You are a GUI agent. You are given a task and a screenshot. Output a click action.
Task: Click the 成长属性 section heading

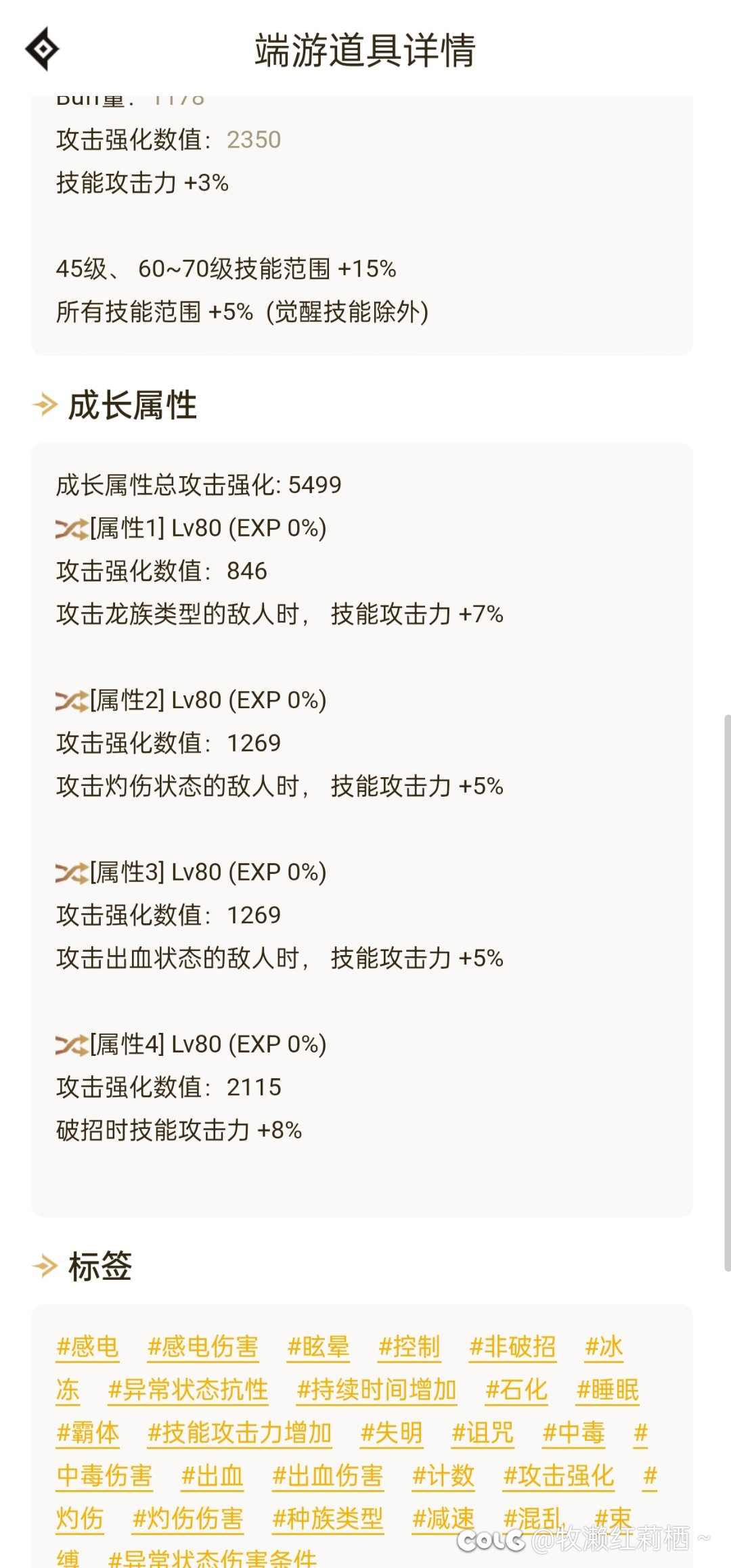tap(133, 405)
